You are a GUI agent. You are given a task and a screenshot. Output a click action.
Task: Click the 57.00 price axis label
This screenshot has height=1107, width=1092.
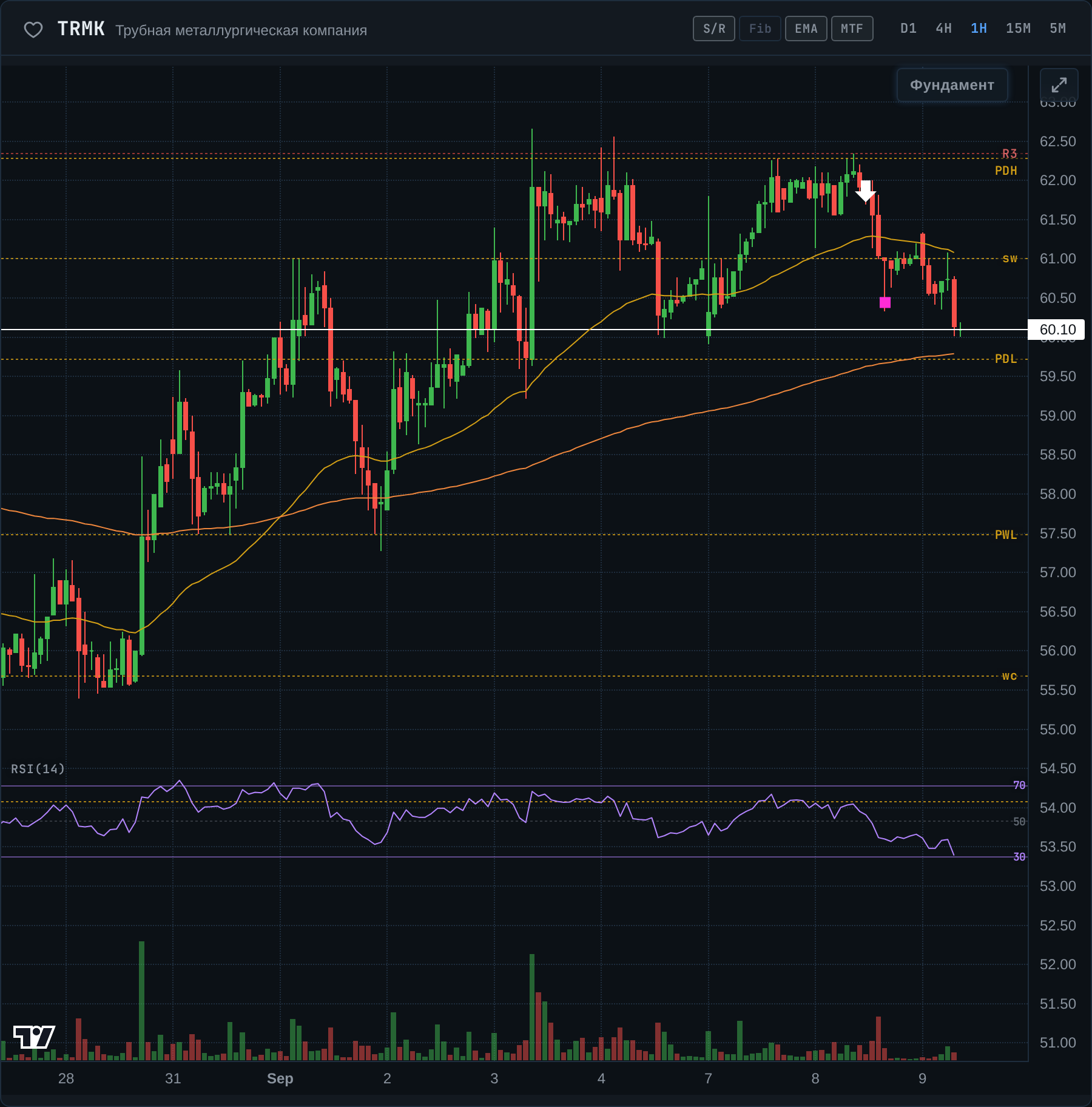(1057, 572)
